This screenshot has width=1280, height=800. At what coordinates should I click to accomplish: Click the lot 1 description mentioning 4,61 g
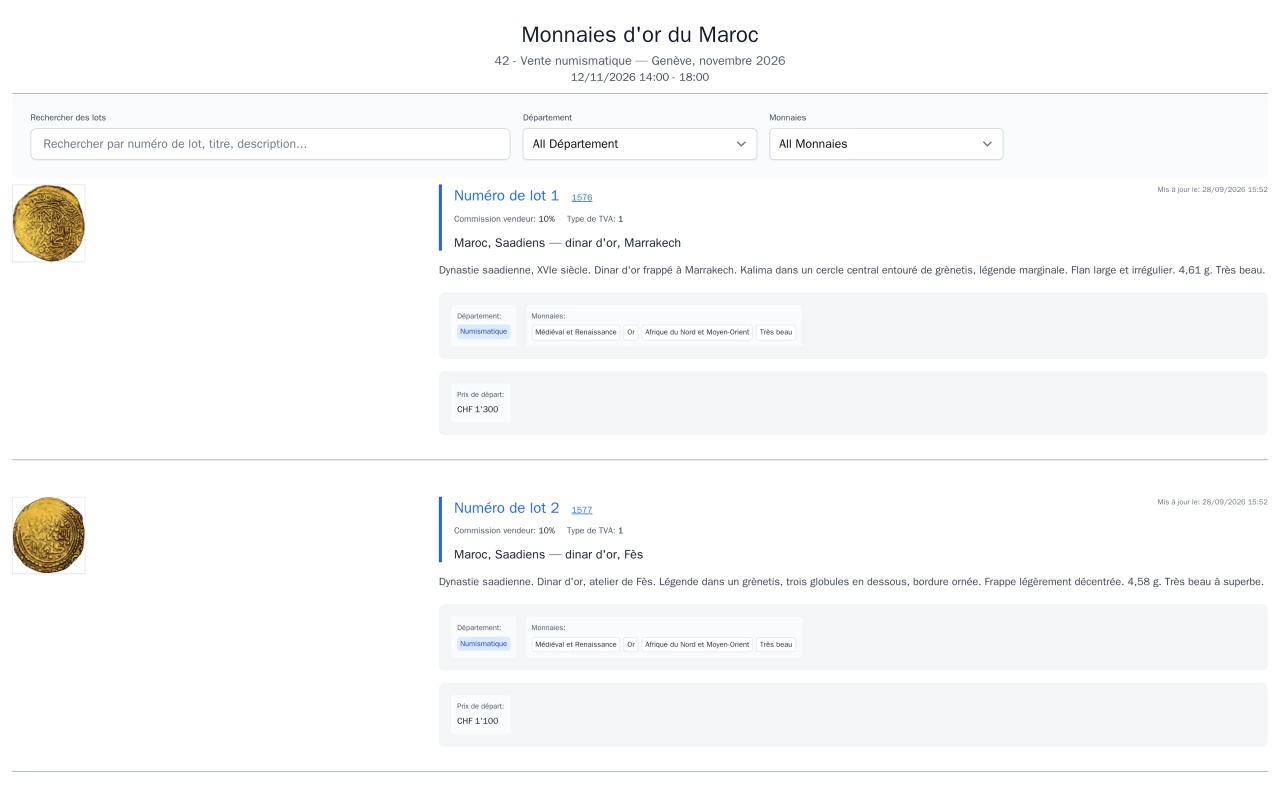coord(852,270)
